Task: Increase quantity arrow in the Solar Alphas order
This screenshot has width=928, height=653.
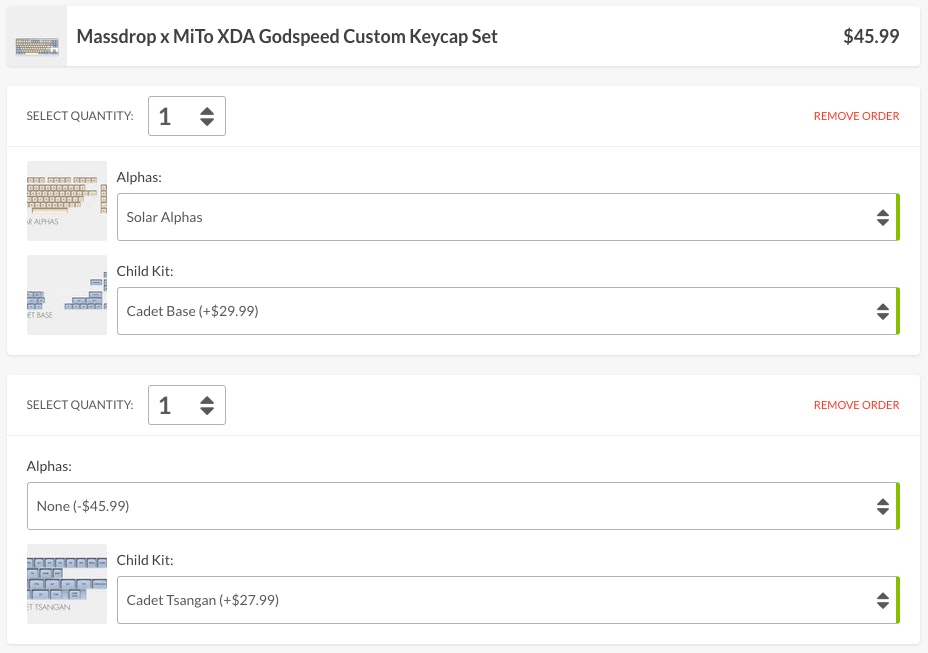Action: pos(207,110)
